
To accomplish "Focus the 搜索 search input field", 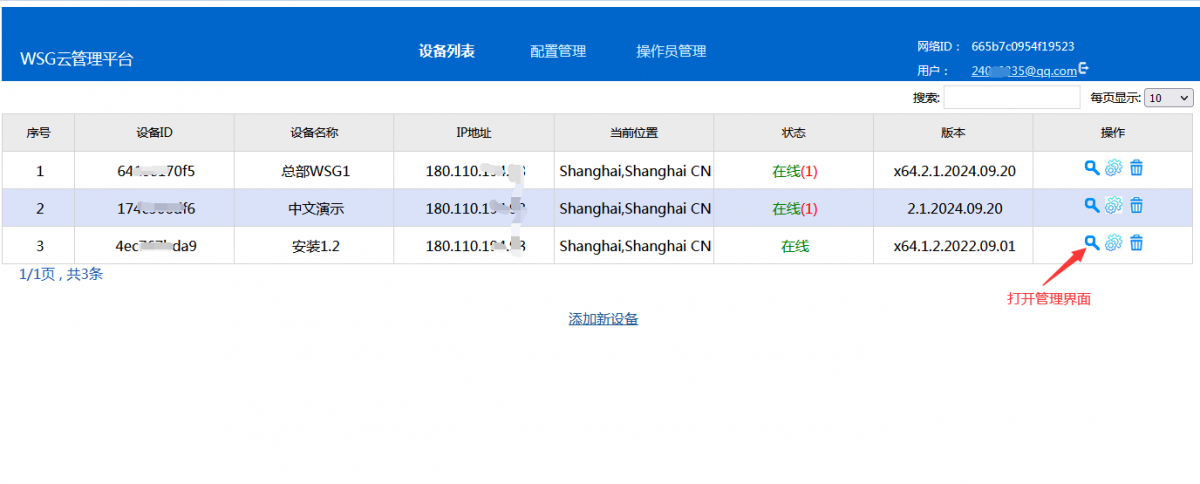I will click(1011, 98).
